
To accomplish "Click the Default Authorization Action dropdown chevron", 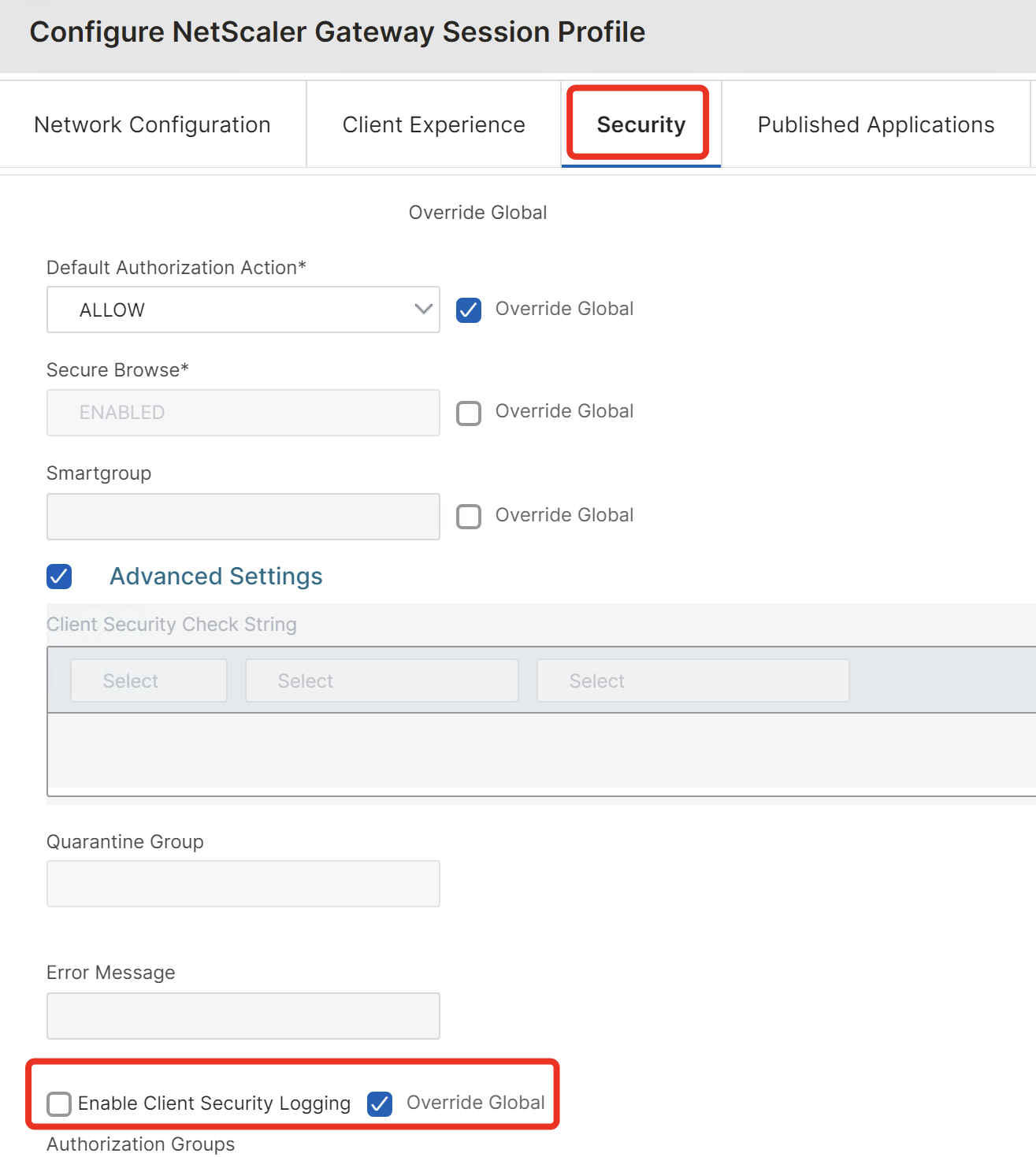I will (x=424, y=310).
